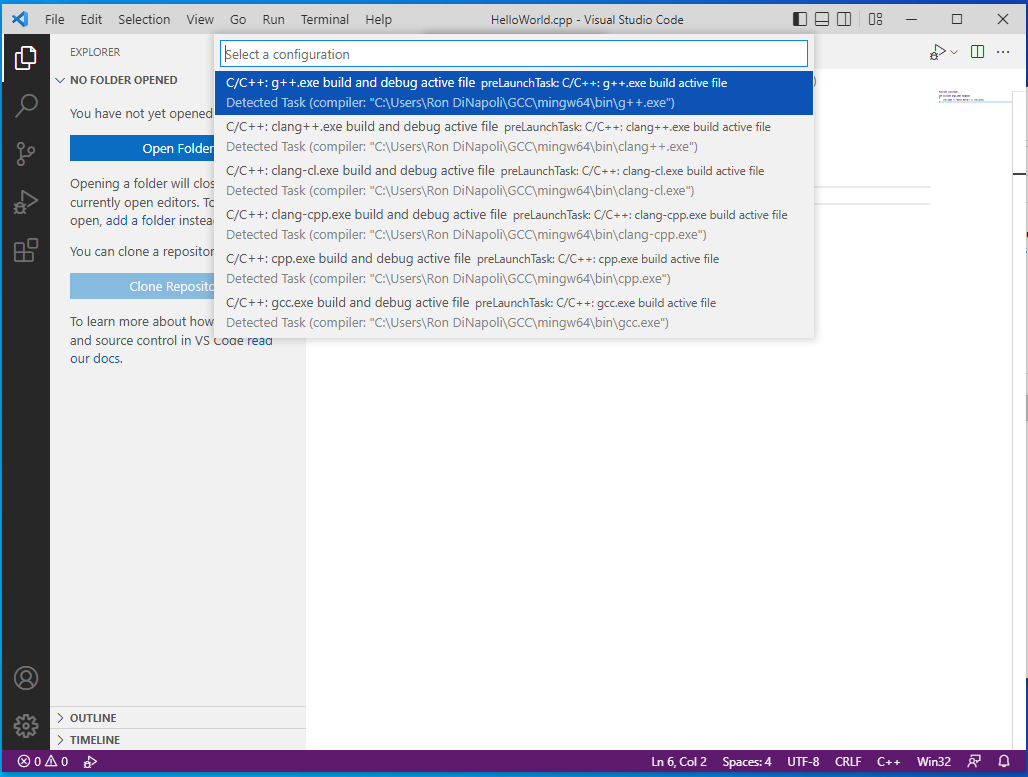Screen dimensions: 1028x777
Task: Toggle primary side bar layout button
Action: click(x=799, y=19)
